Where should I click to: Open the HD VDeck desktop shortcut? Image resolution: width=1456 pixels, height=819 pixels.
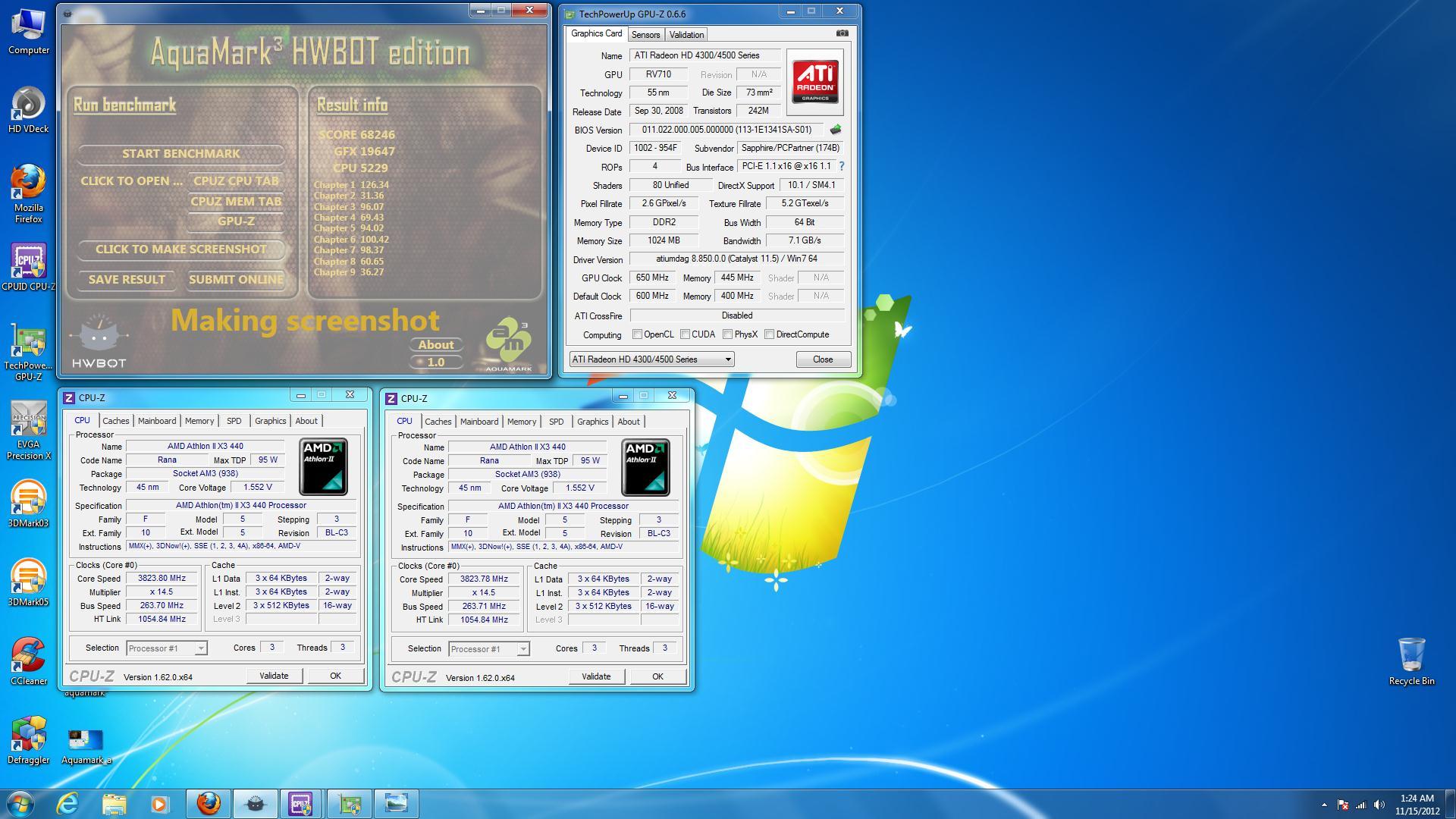(29, 111)
